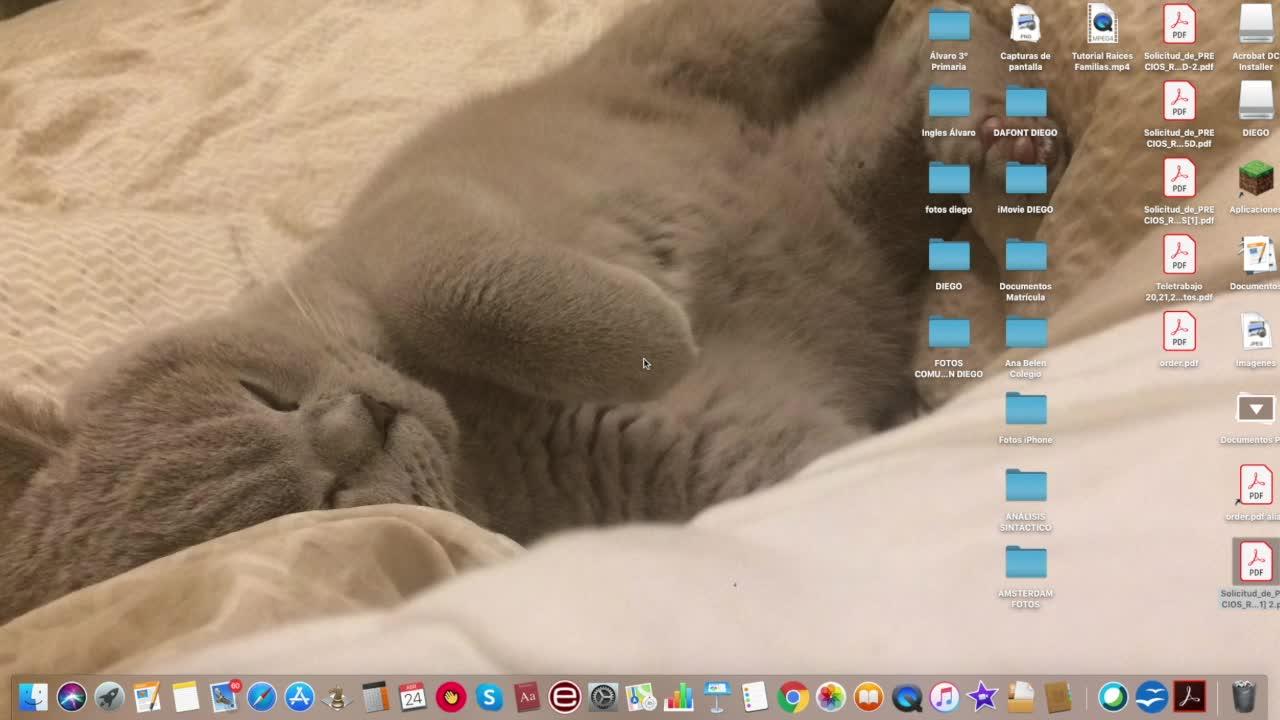The width and height of the screenshot is (1280, 720).
Task: Open the brown address book app
Action: point(1059,696)
